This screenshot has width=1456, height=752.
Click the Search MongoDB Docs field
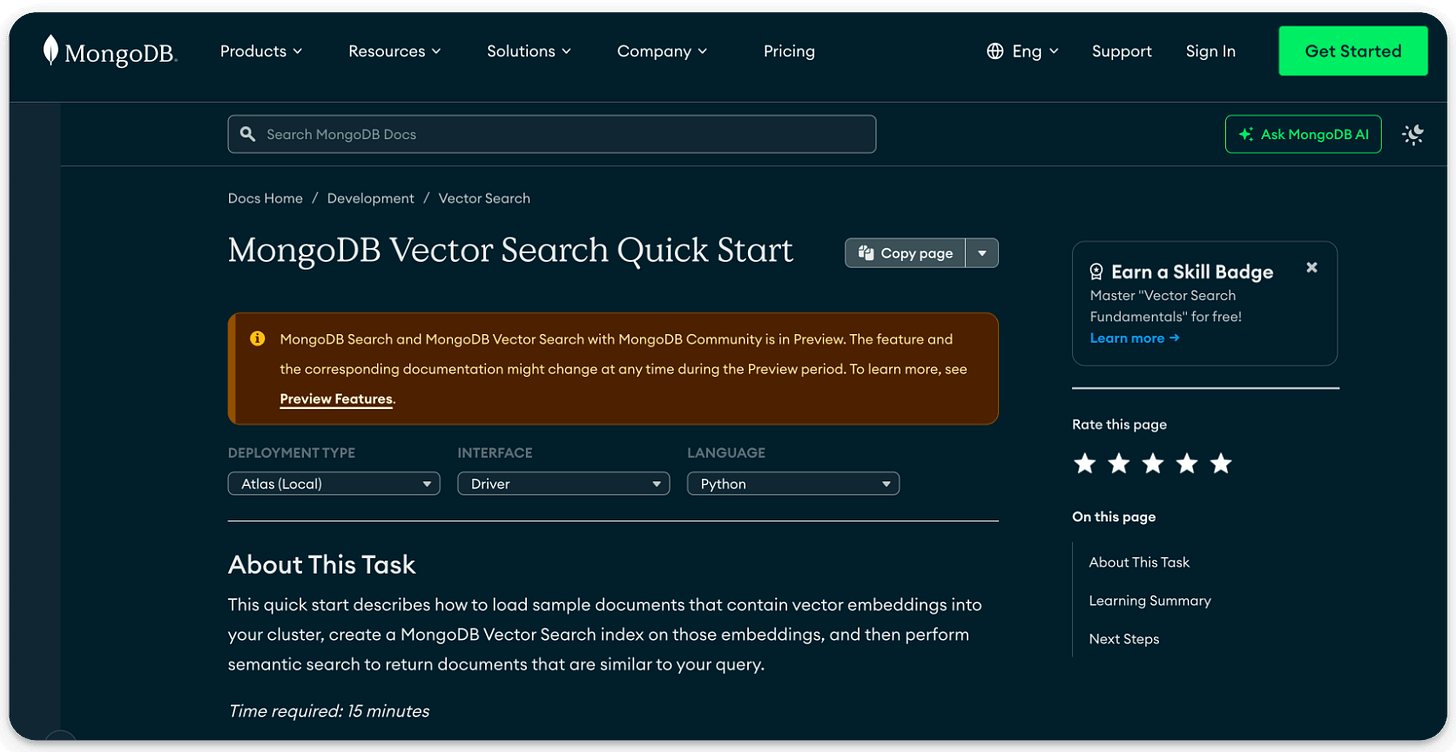click(x=552, y=134)
